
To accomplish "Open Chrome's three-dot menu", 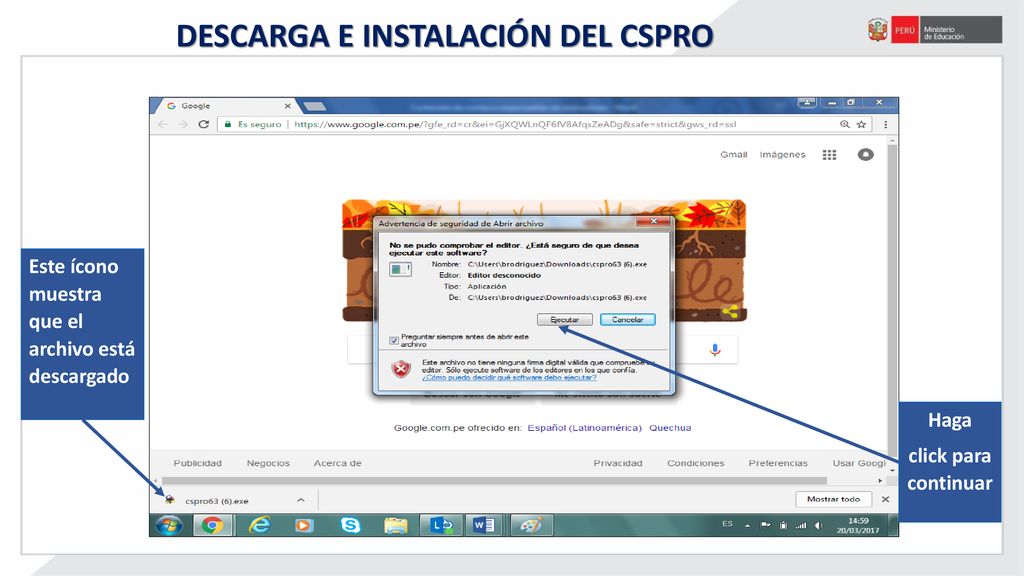I will [886, 124].
